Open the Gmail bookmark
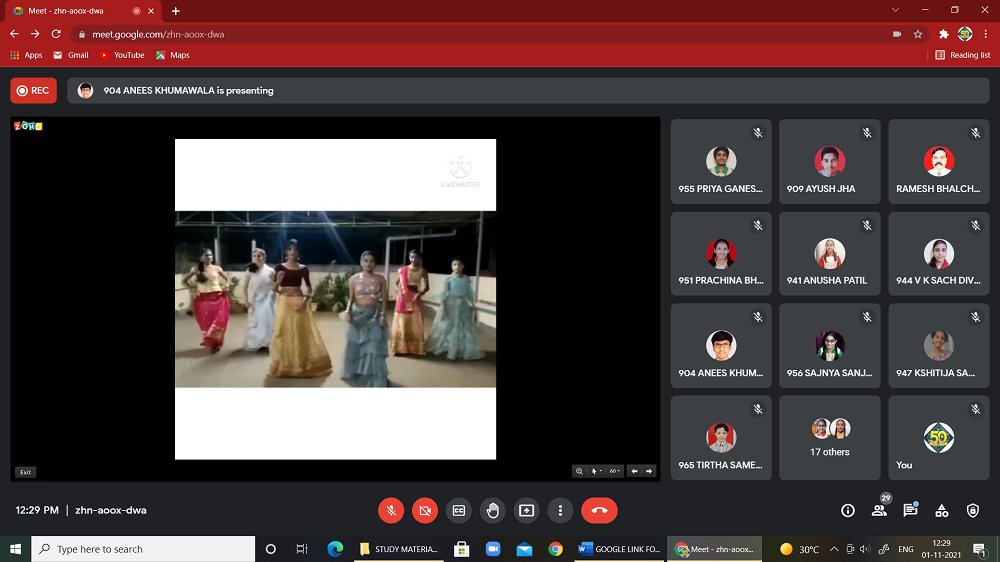The image size is (1000, 562). pyautogui.click(x=71, y=55)
